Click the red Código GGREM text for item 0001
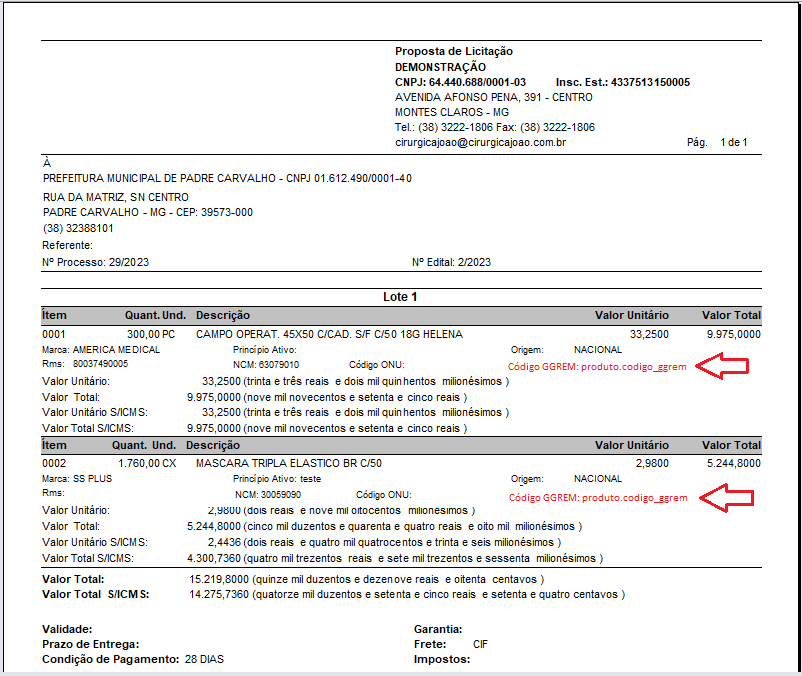 tap(598, 367)
